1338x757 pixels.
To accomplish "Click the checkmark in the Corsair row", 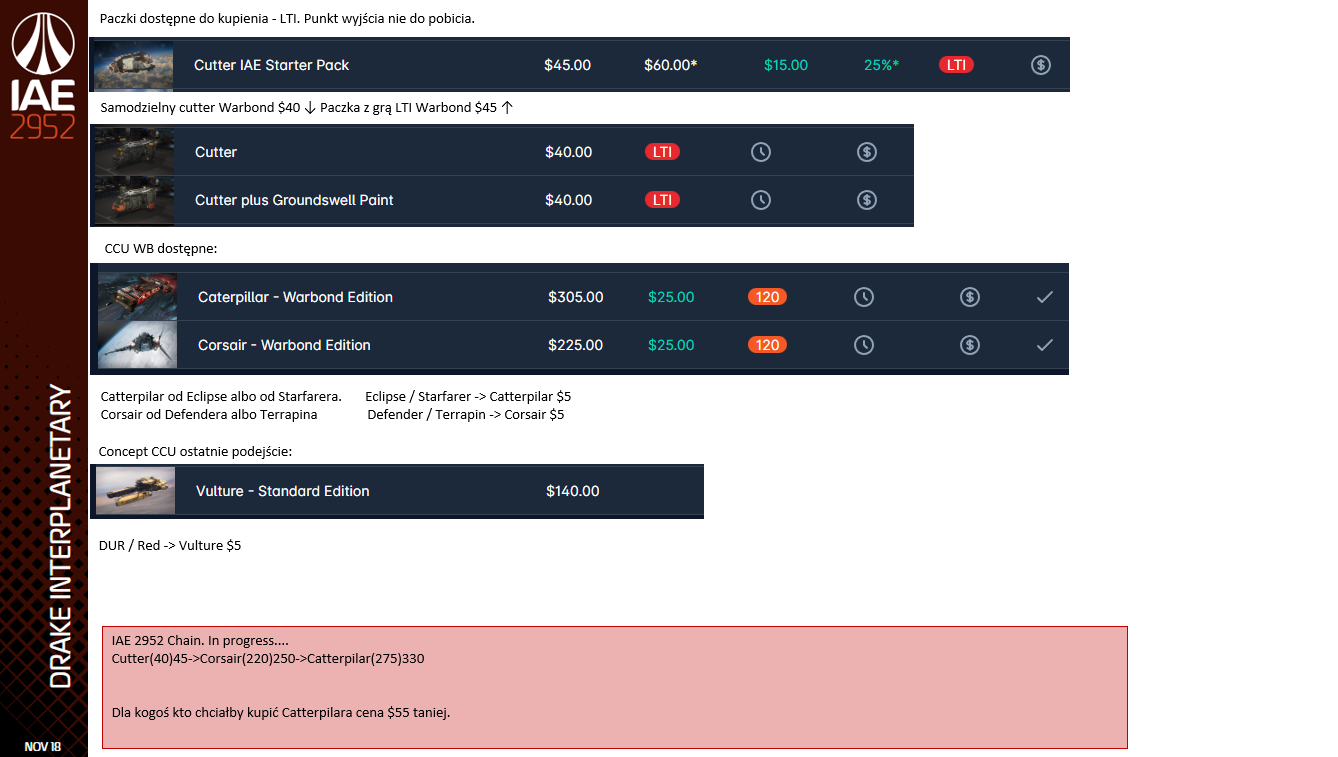I will coord(1045,345).
